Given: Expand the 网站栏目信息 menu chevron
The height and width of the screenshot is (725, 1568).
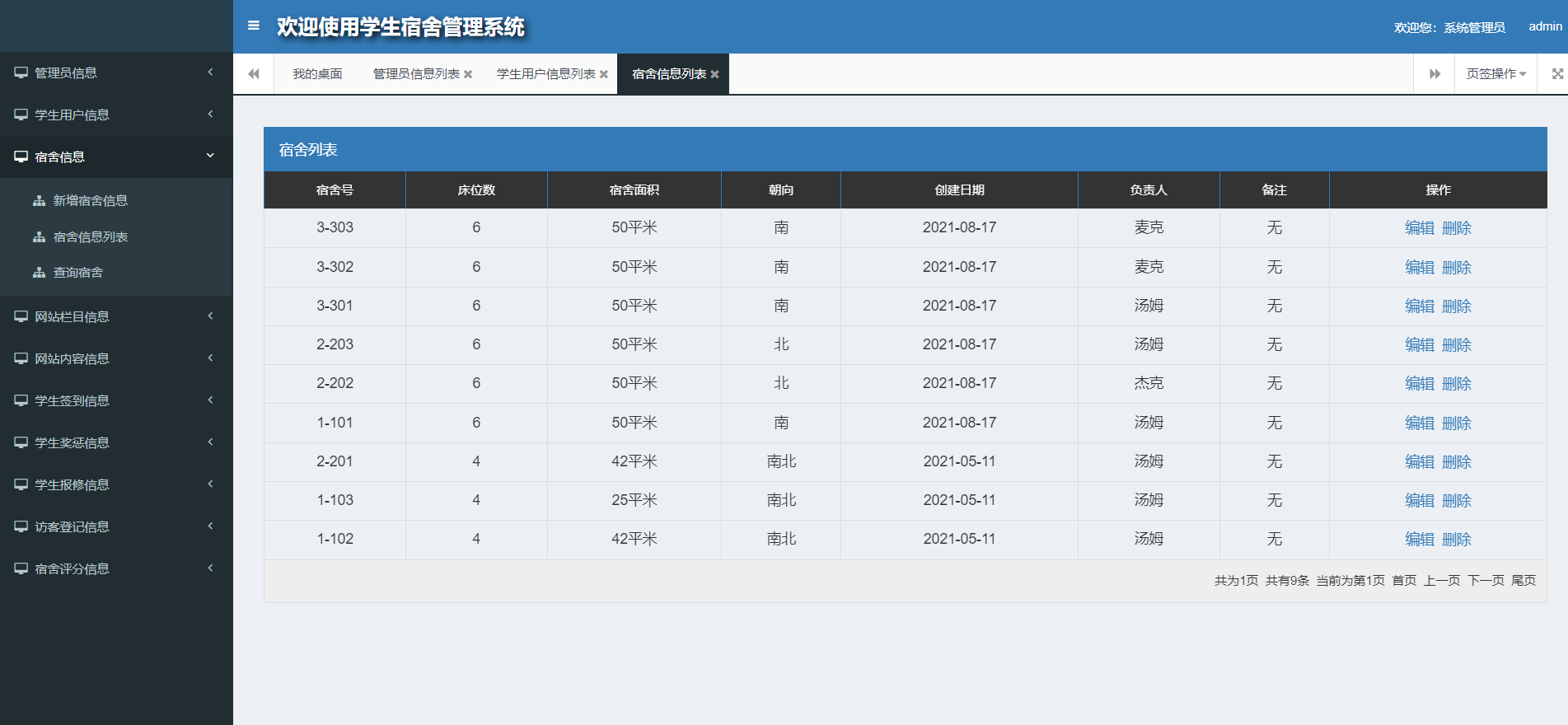Looking at the screenshot, I should [x=210, y=316].
